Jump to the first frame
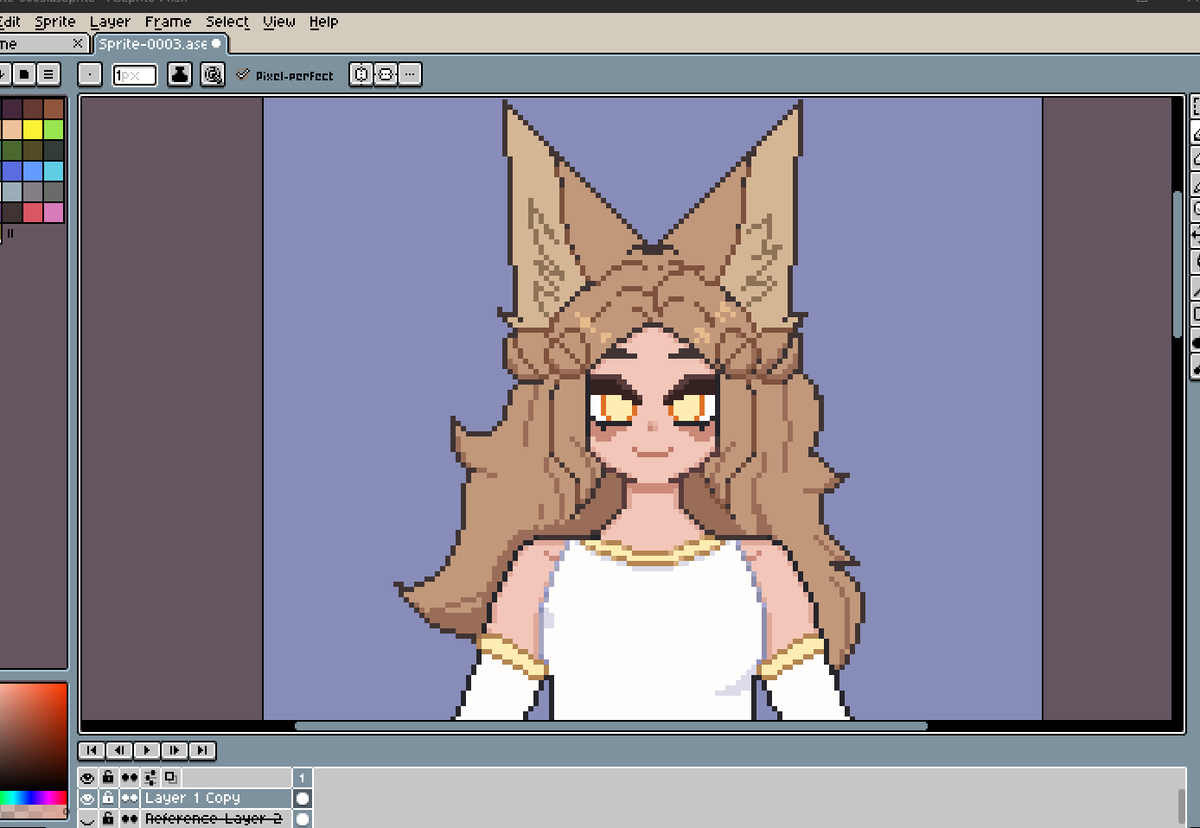The height and width of the screenshot is (828, 1200). tap(91, 750)
